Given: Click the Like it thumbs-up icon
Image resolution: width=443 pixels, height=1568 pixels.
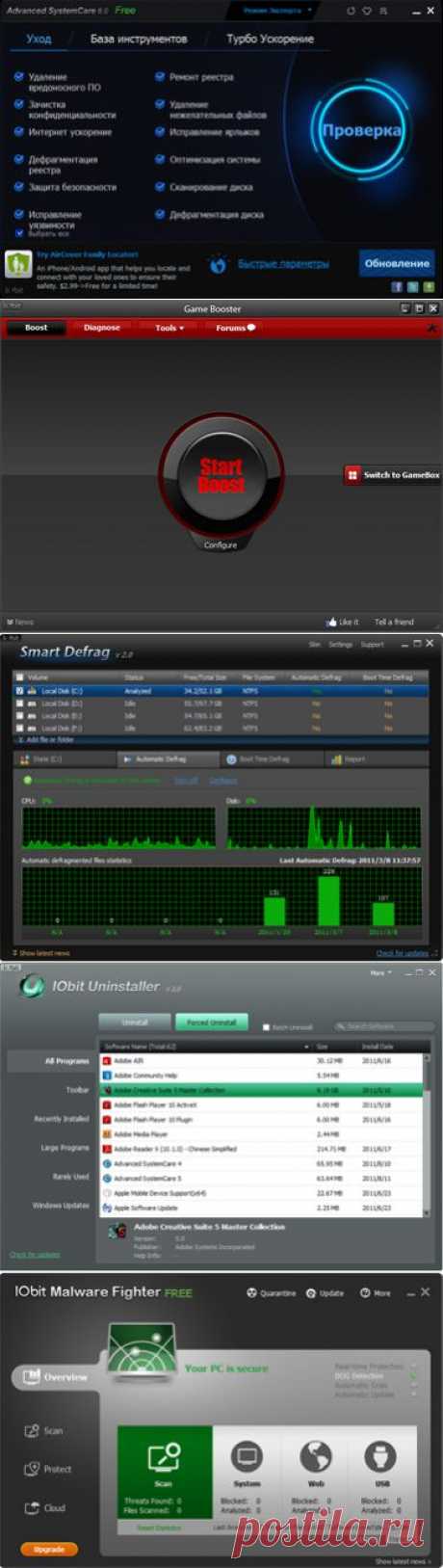Looking at the screenshot, I should [x=331, y=622].
